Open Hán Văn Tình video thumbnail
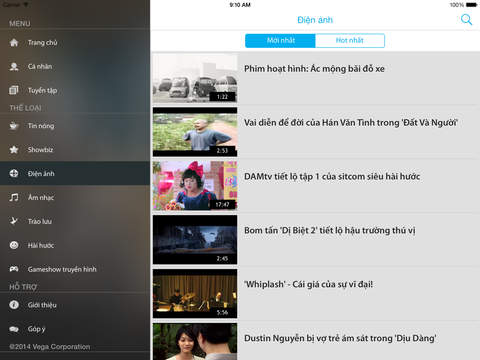 pos(195,132)
